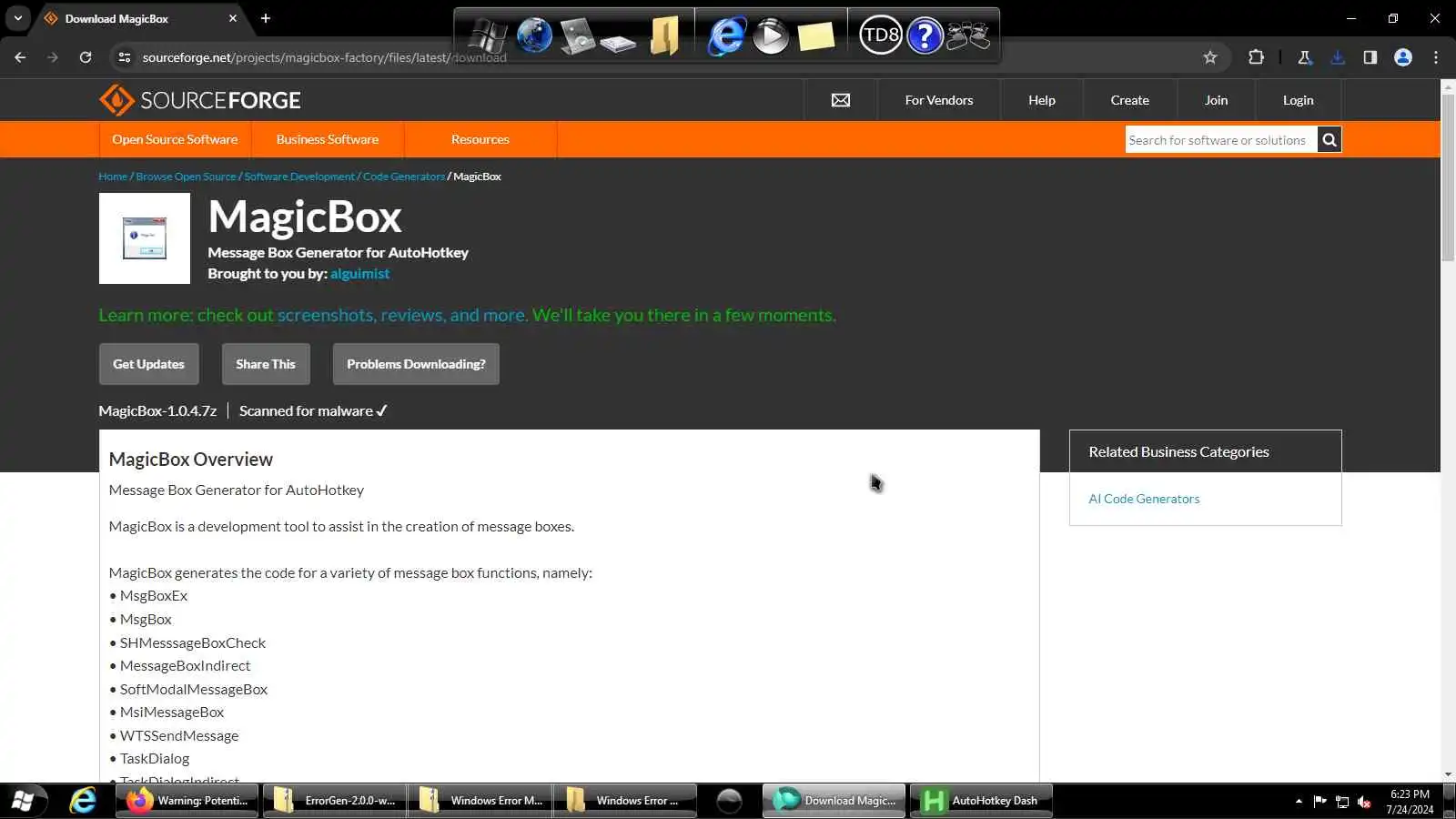
Task: Click the MagicBox Overview heading
Action: (191, 460)
